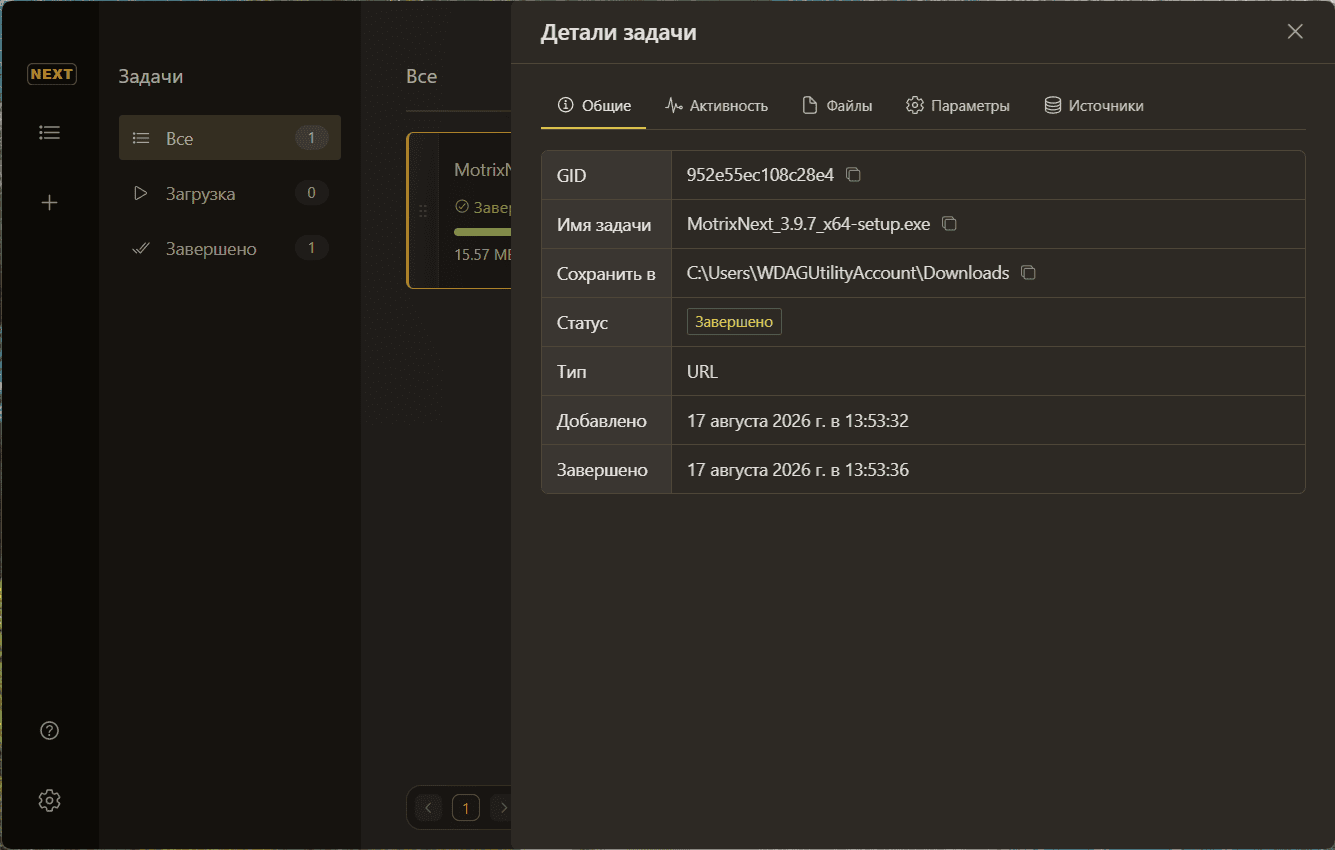The width and height of the screenshot is (1335, 850).
Task: Go to previous page in pagination
Action: tap(429, 807)
